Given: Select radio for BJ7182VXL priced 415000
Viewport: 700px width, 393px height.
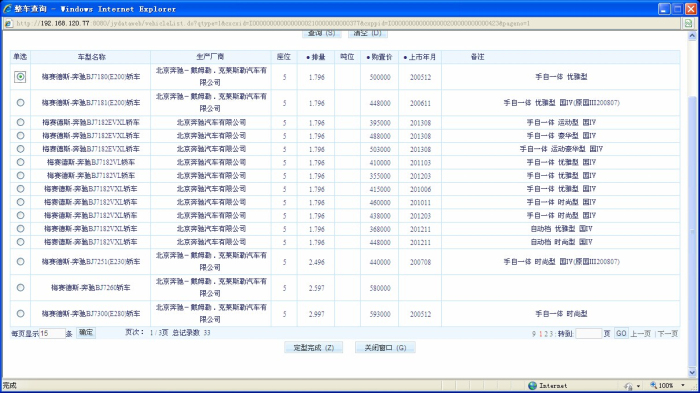Looking at the screenshot, I should [x=20, y=189].
